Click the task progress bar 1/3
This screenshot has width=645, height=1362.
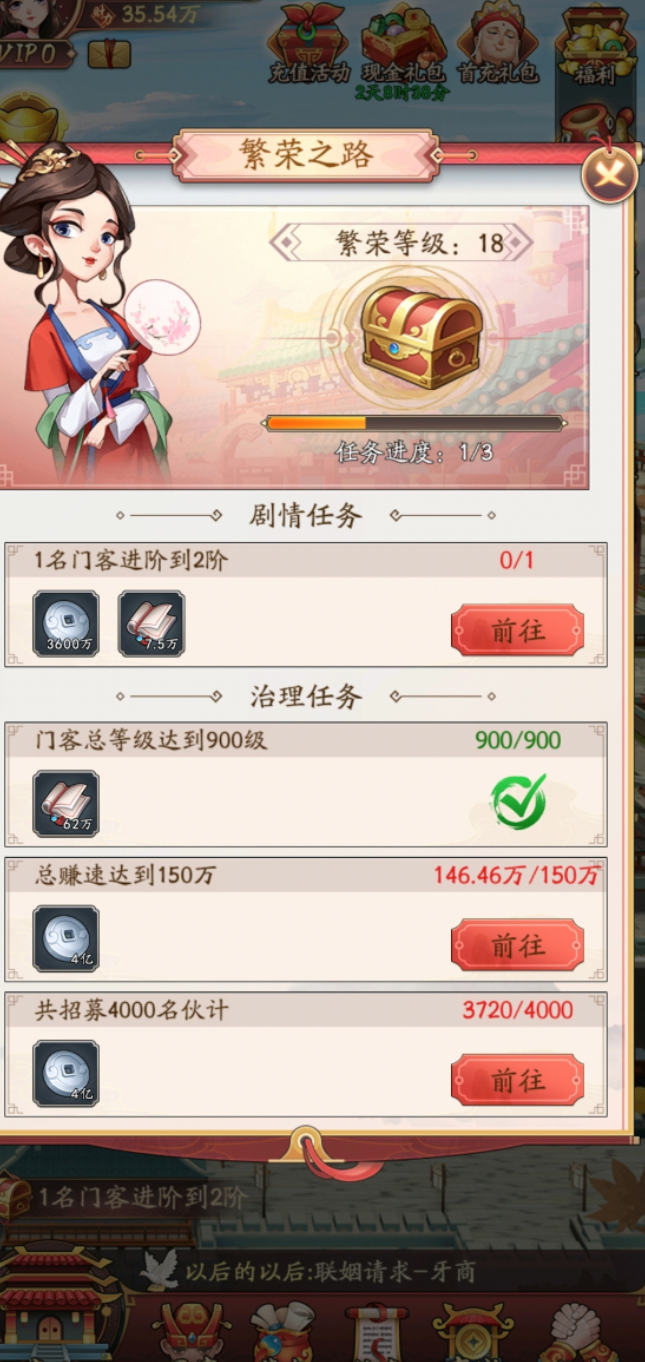click(414, 424)
